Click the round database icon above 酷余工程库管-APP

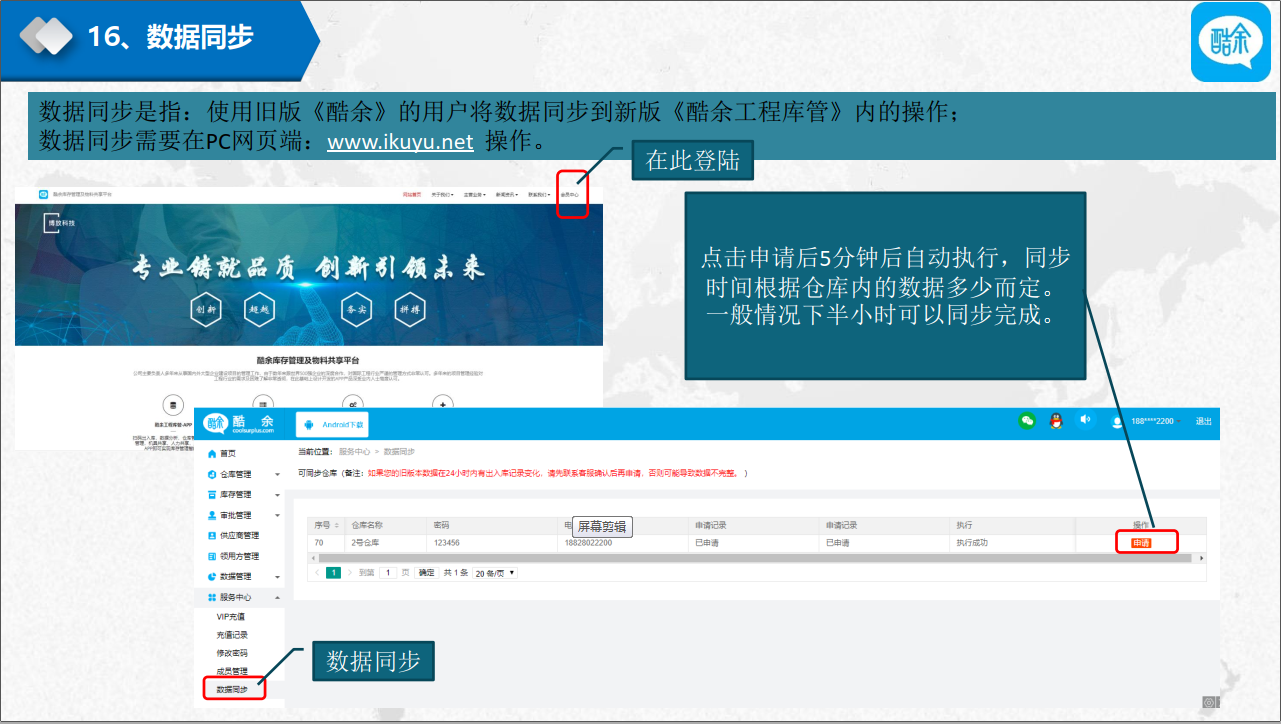(x=172, y=406)
